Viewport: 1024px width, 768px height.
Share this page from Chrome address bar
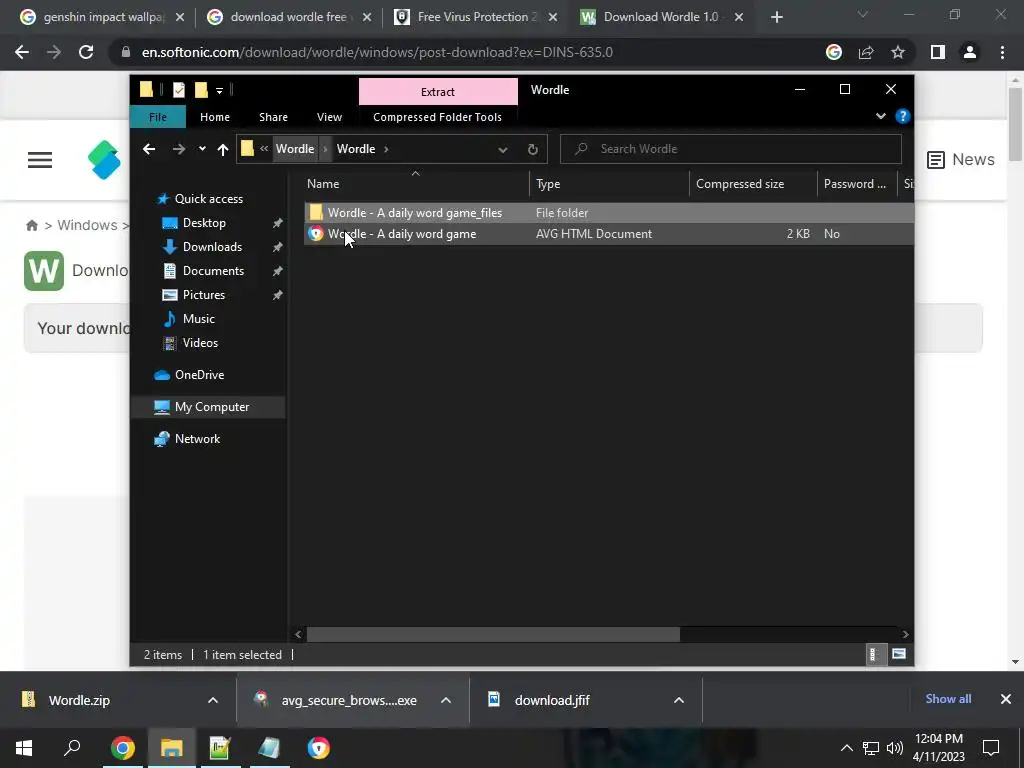(866, 52)
